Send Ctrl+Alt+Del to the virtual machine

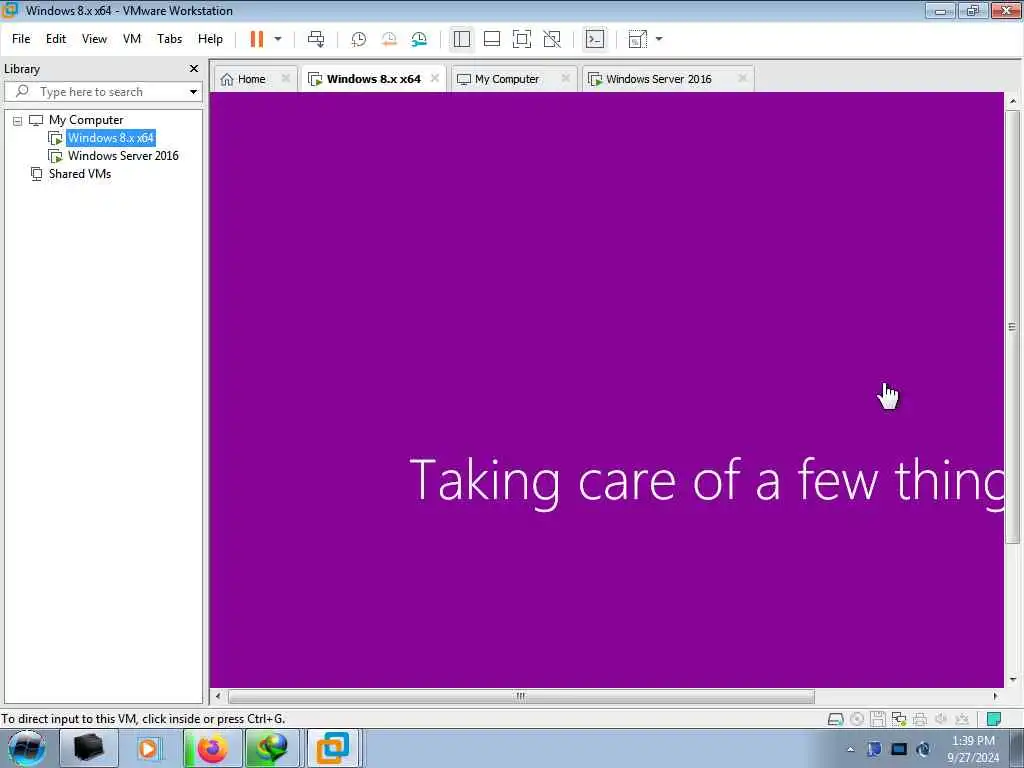(316, 39)
